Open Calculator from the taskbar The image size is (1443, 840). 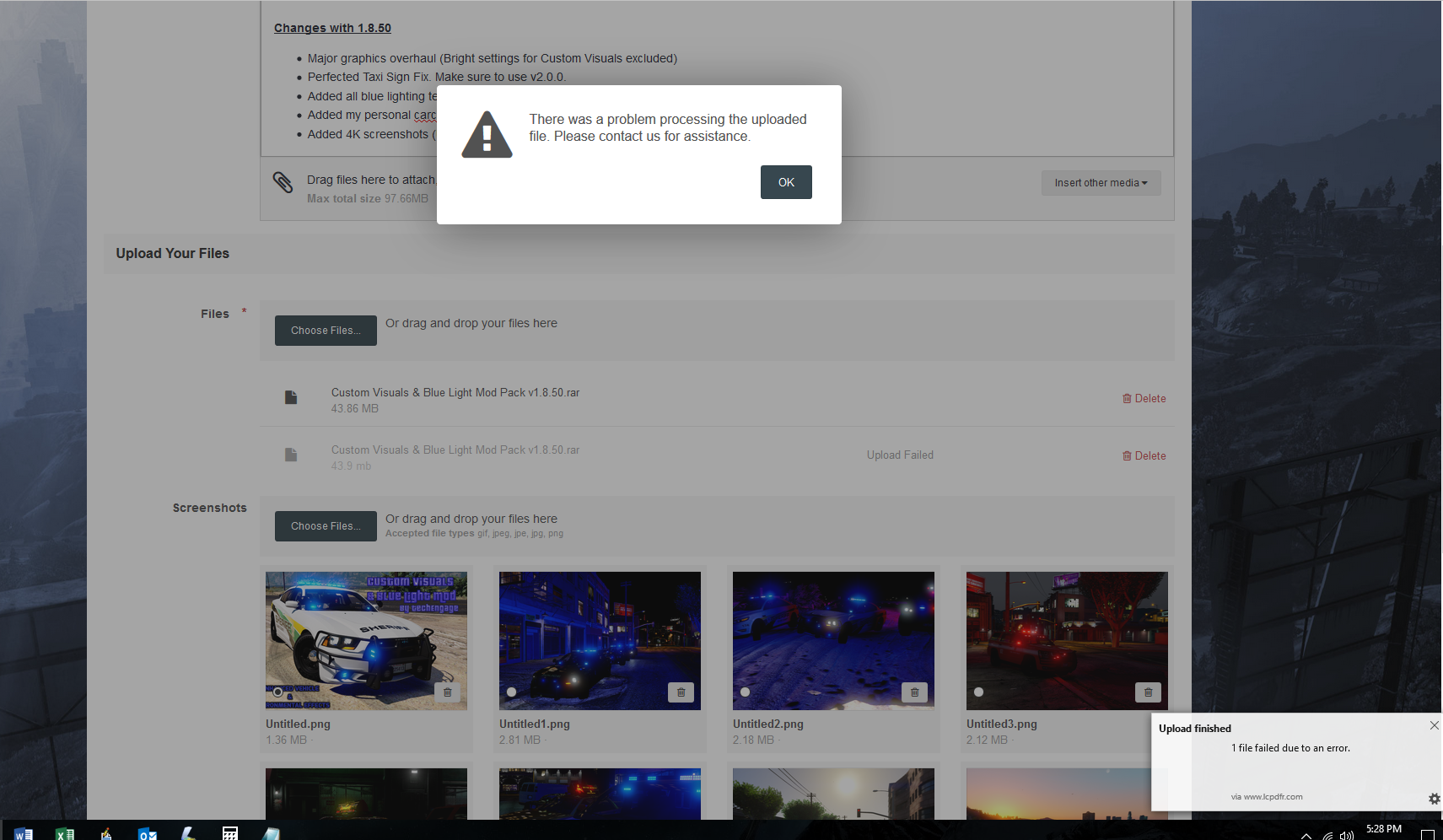229,833
